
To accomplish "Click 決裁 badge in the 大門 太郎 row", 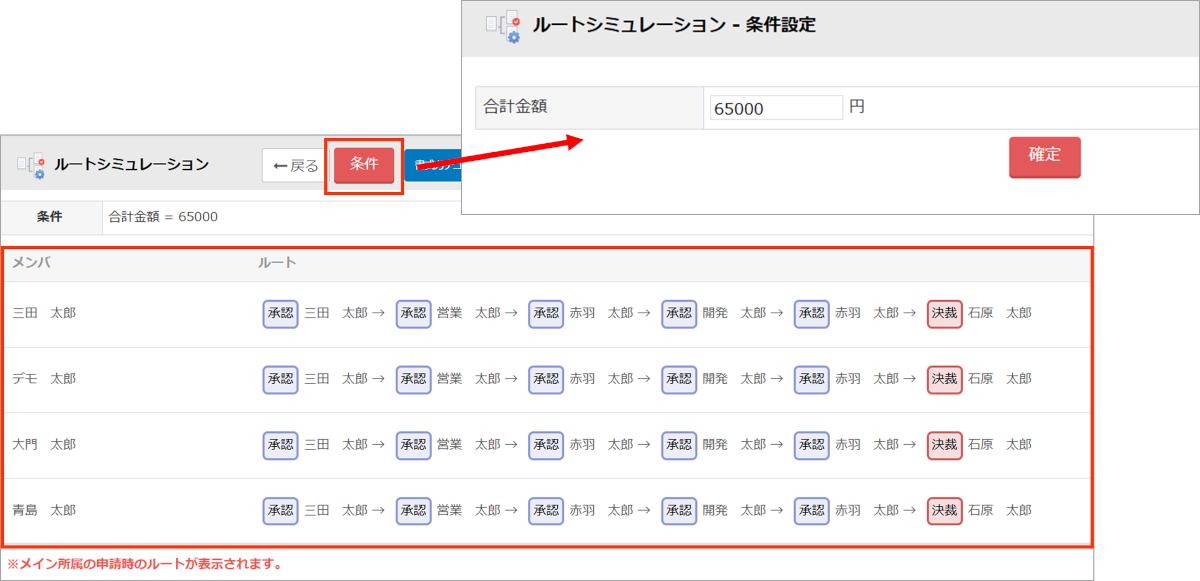I will (x=944, y=445).
